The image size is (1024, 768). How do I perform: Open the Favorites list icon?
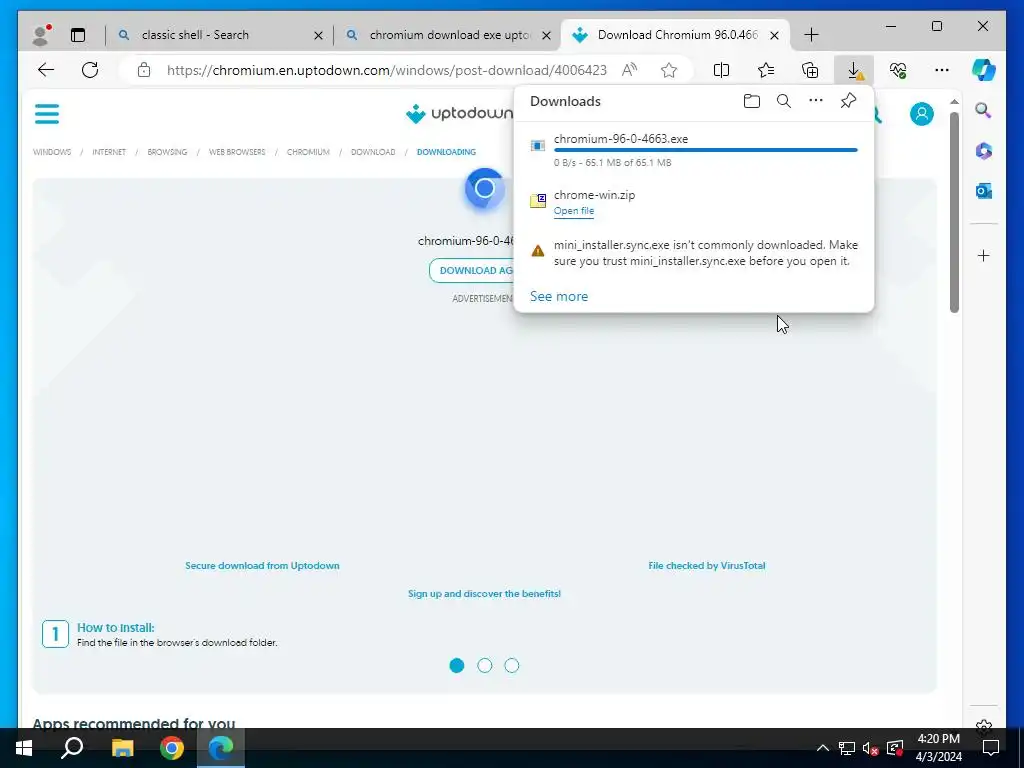[x=766, y=70]
